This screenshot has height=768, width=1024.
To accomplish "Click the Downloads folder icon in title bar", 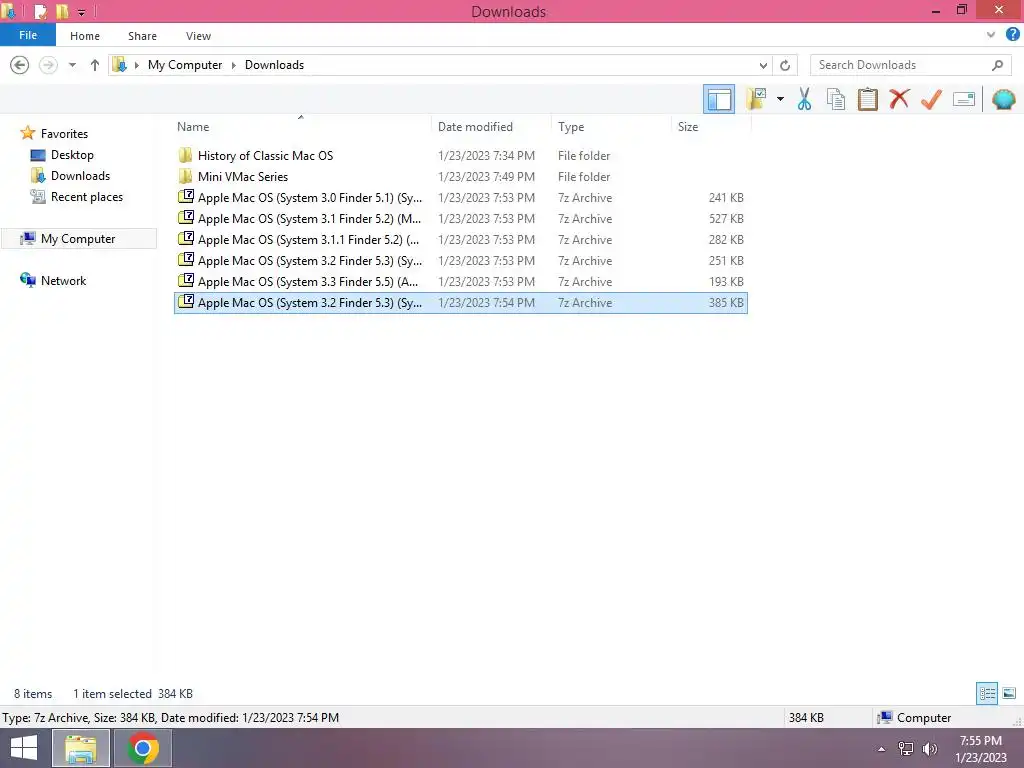I will click(9, 11).
